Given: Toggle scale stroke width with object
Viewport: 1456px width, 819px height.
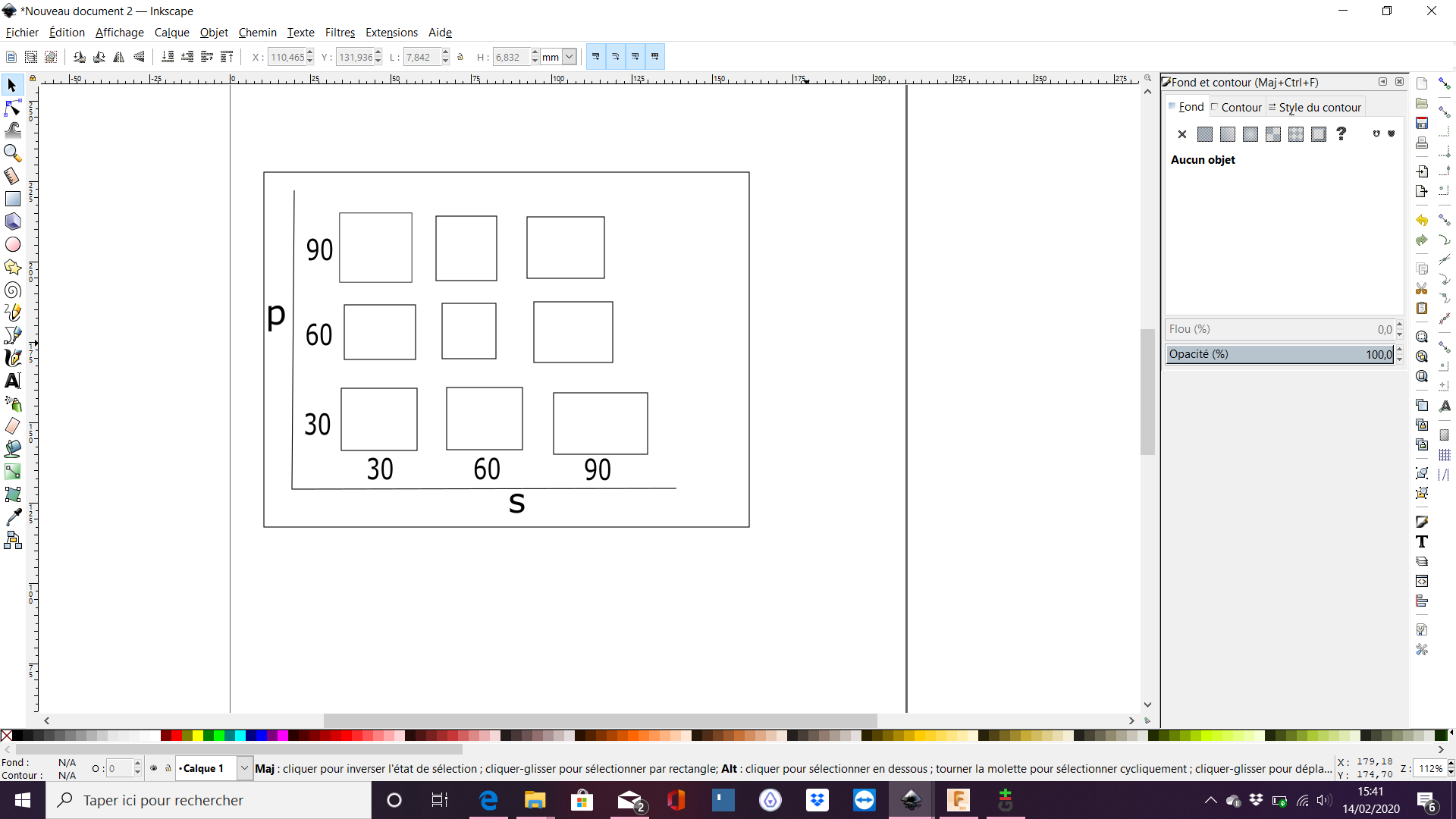Looking at the screenshot, I should point(596,57).
